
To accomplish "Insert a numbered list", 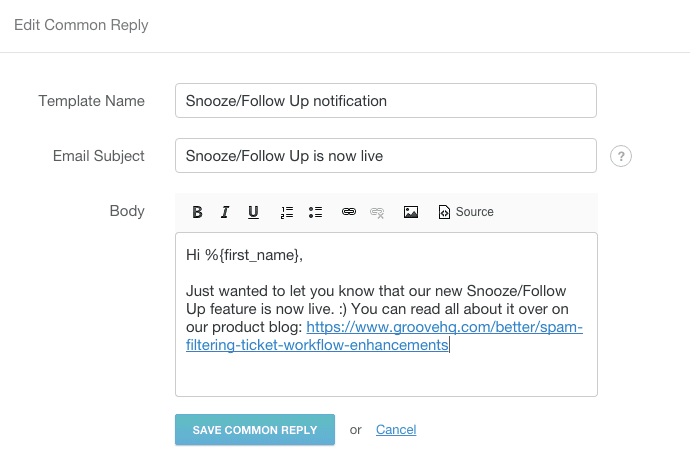I will coord(287,212).
